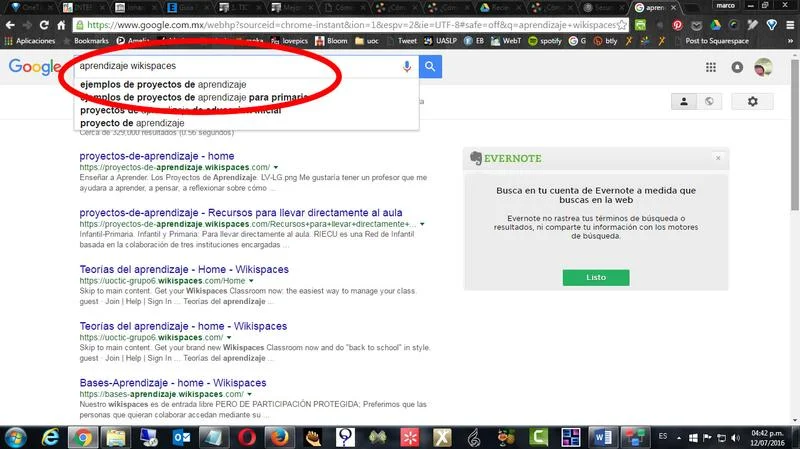Open result 'proyectos-de-aprendizaje - home'
Viewport: 800px width, 449px height.
[157, 156]
